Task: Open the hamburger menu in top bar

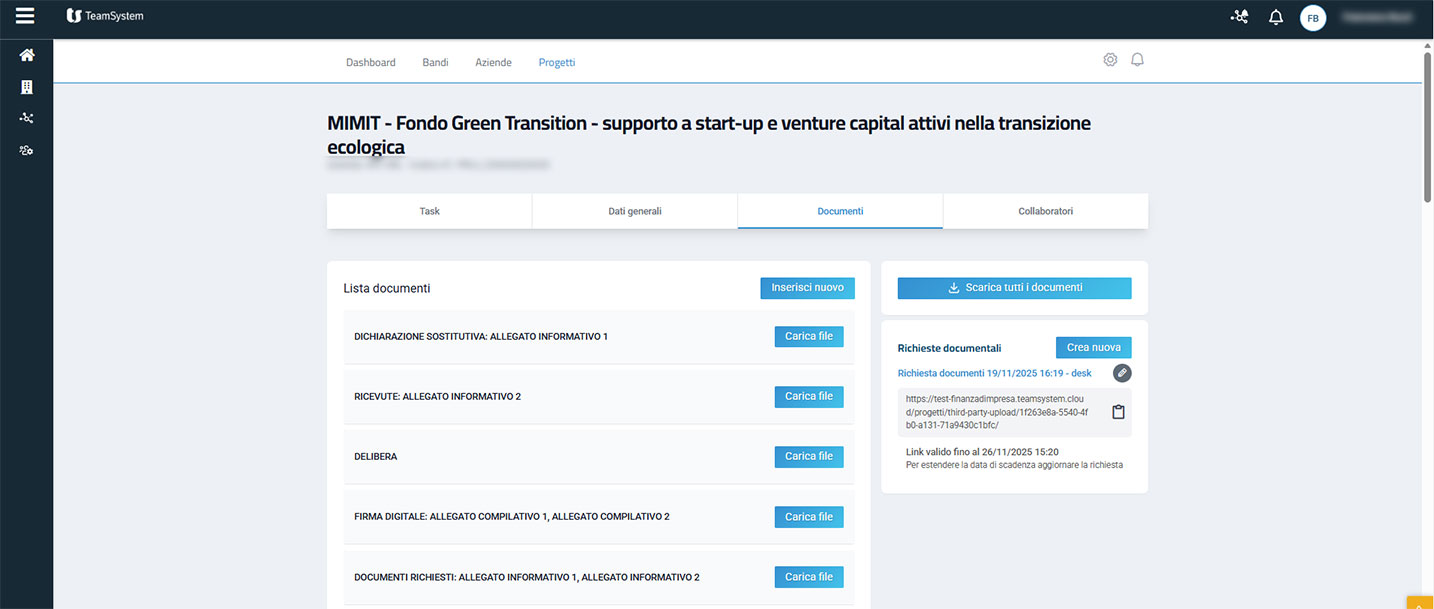Action: click(x=25, y=16)
